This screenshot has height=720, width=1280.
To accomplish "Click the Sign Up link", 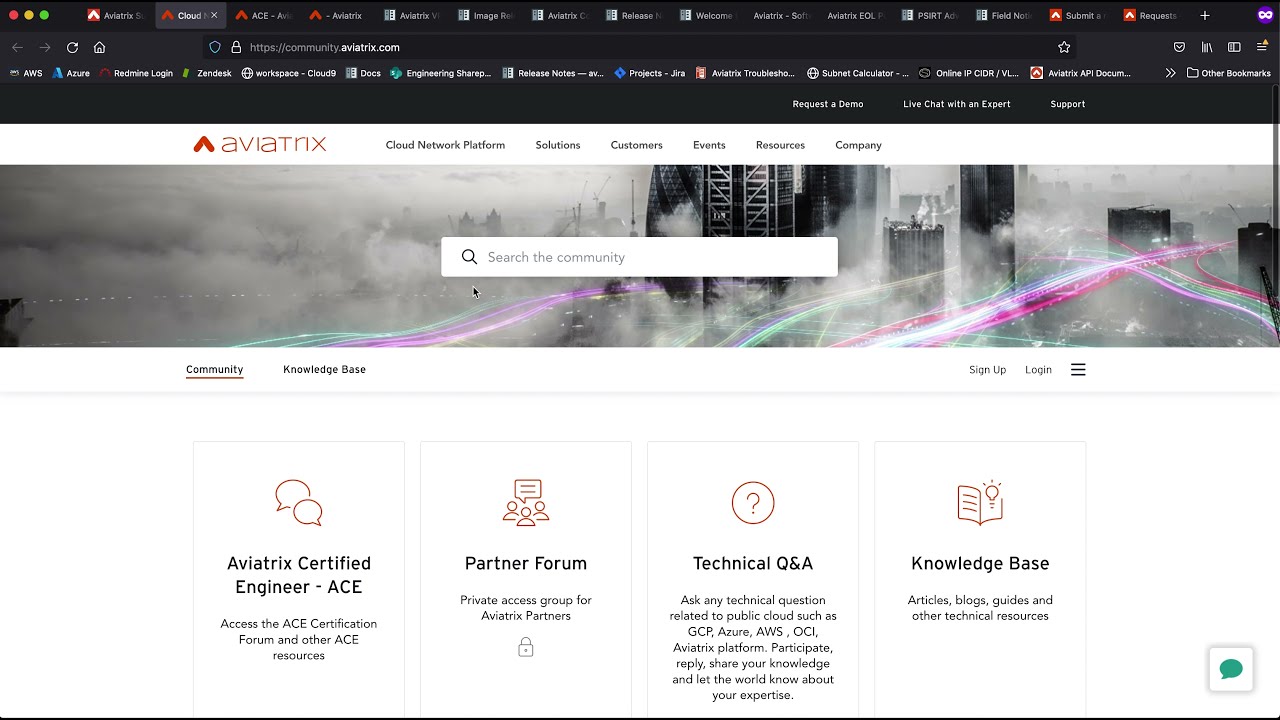I will [988, 370].
